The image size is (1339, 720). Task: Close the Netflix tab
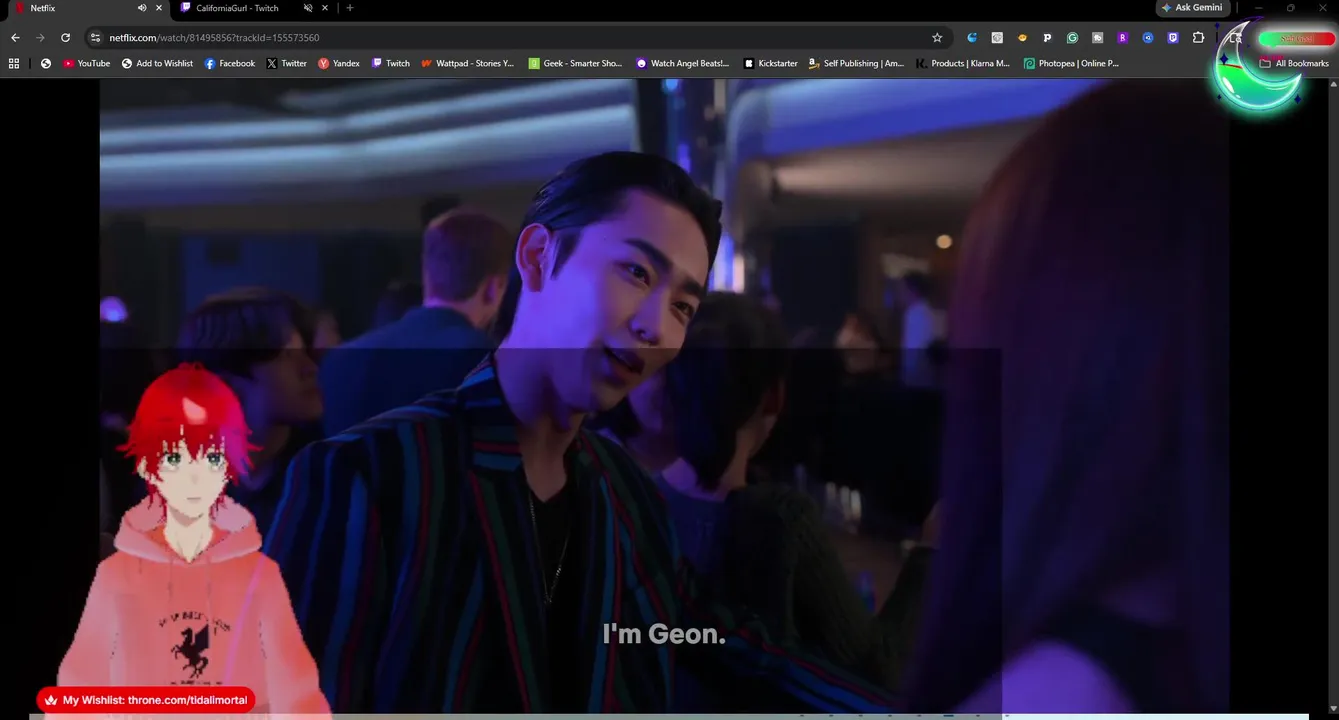click(158, 8)
